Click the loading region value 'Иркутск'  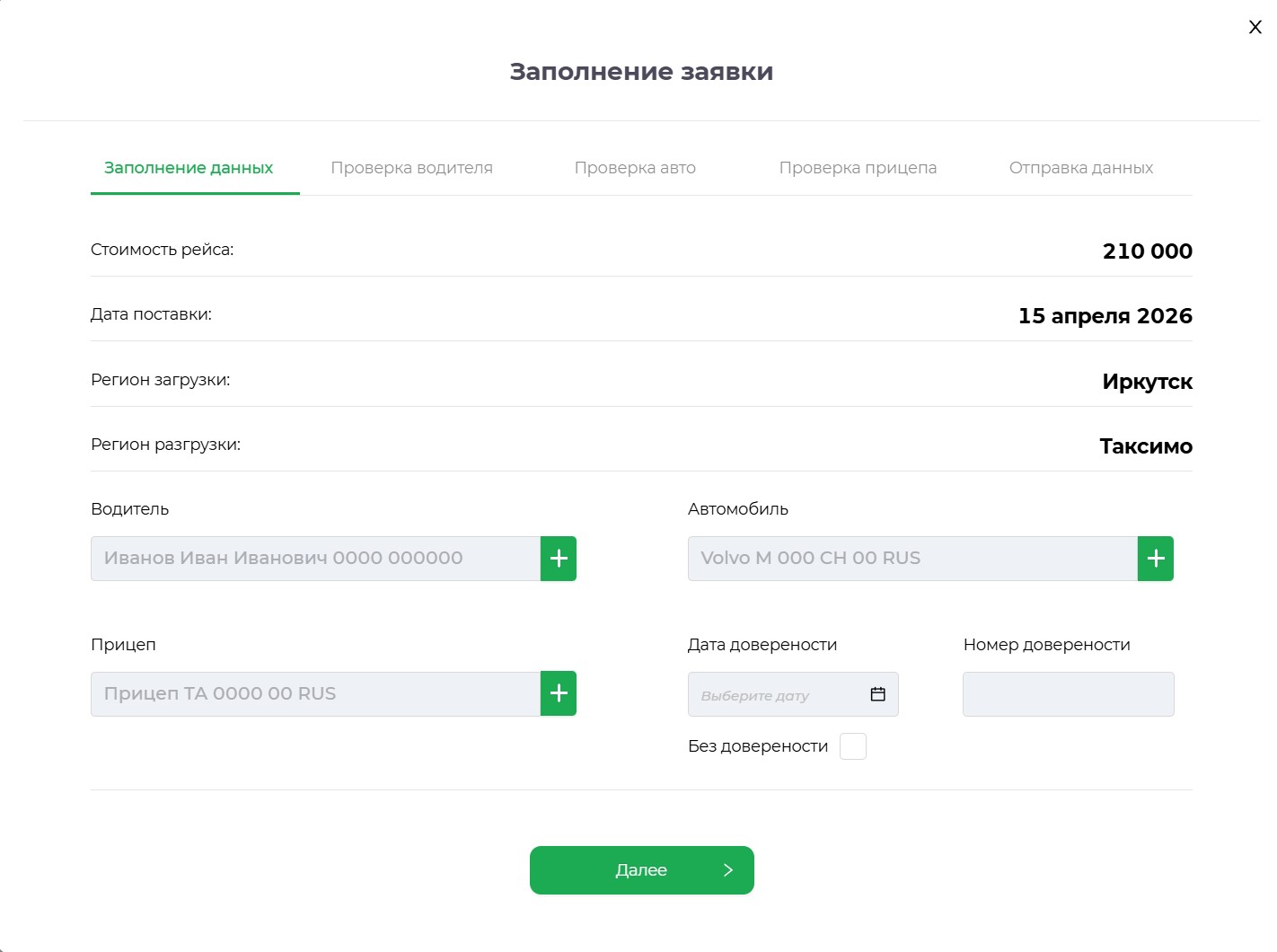[1148, 382]
